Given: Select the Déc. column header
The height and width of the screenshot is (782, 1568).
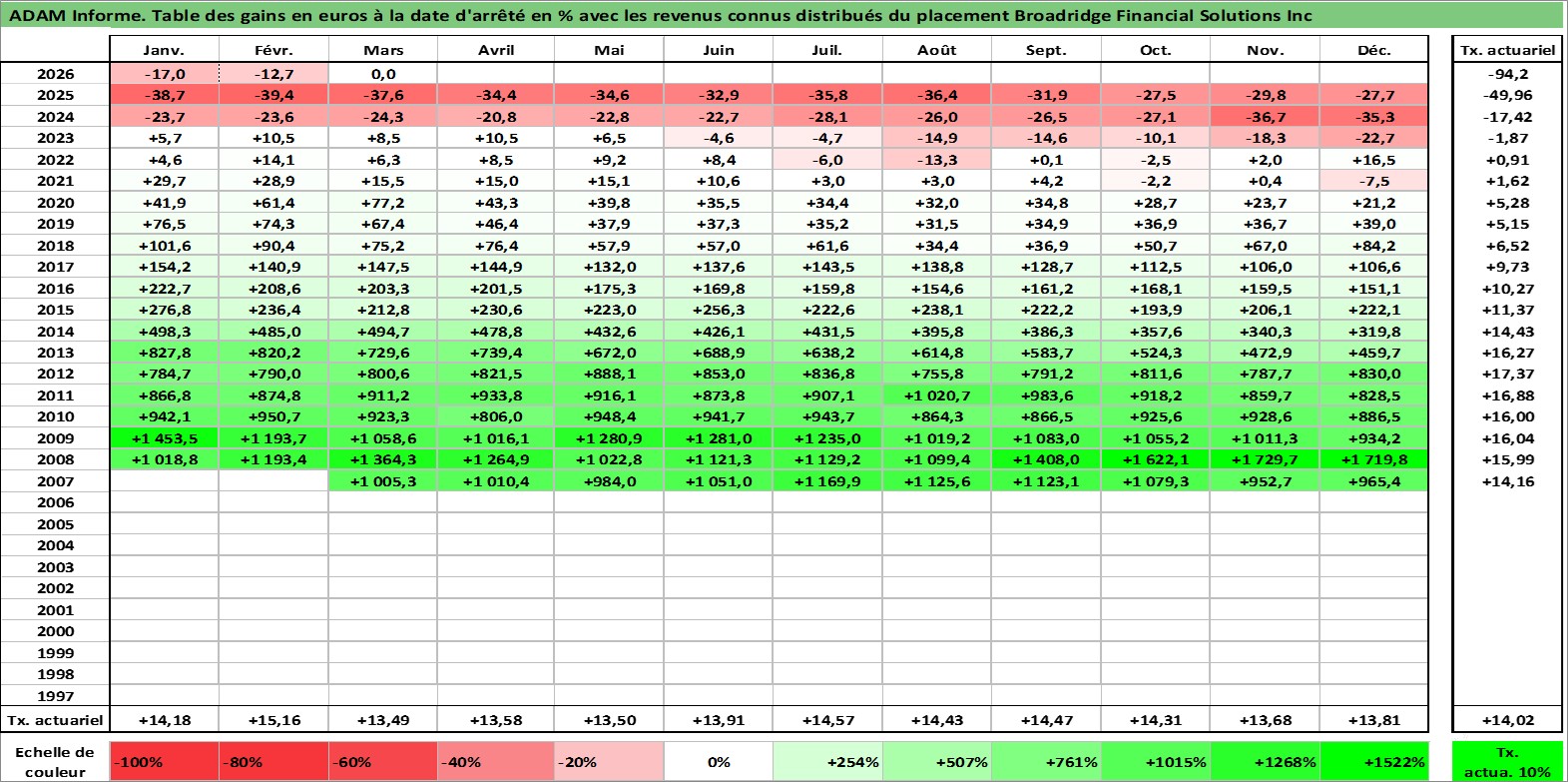Looking at the screenshot, I should [x=1373, y=50].
